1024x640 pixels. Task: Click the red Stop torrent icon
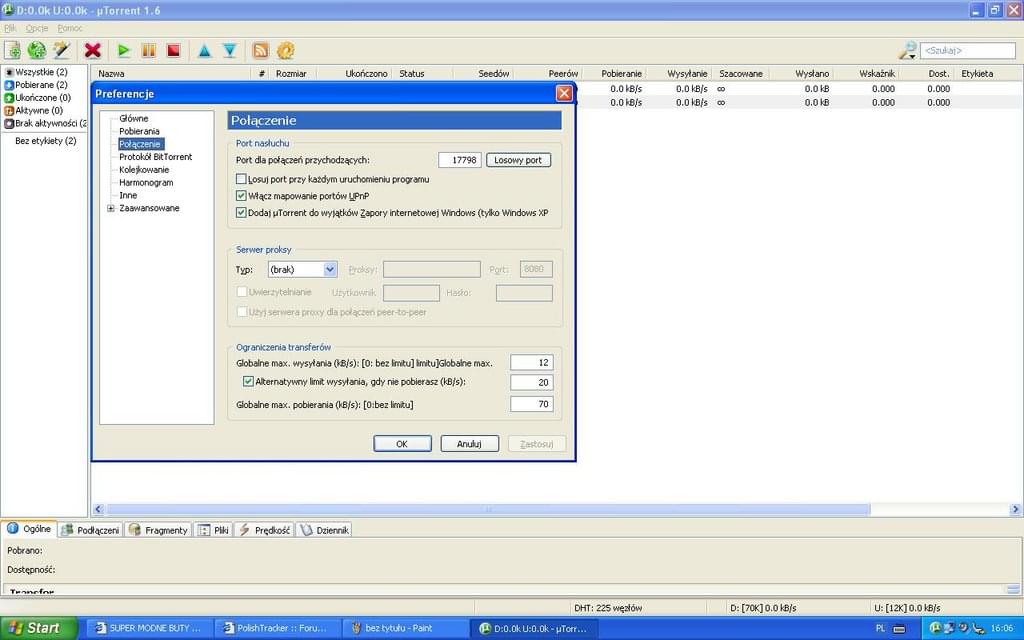click(x=174, y=50)
